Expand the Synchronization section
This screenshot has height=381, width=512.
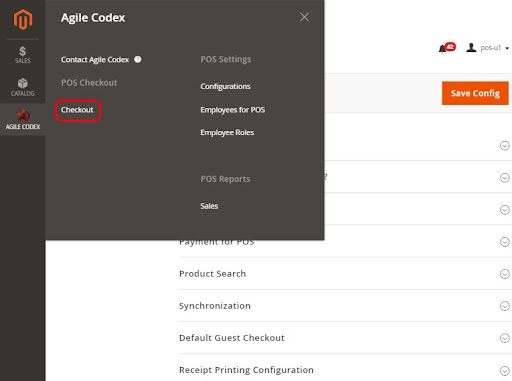coord(505,306)
